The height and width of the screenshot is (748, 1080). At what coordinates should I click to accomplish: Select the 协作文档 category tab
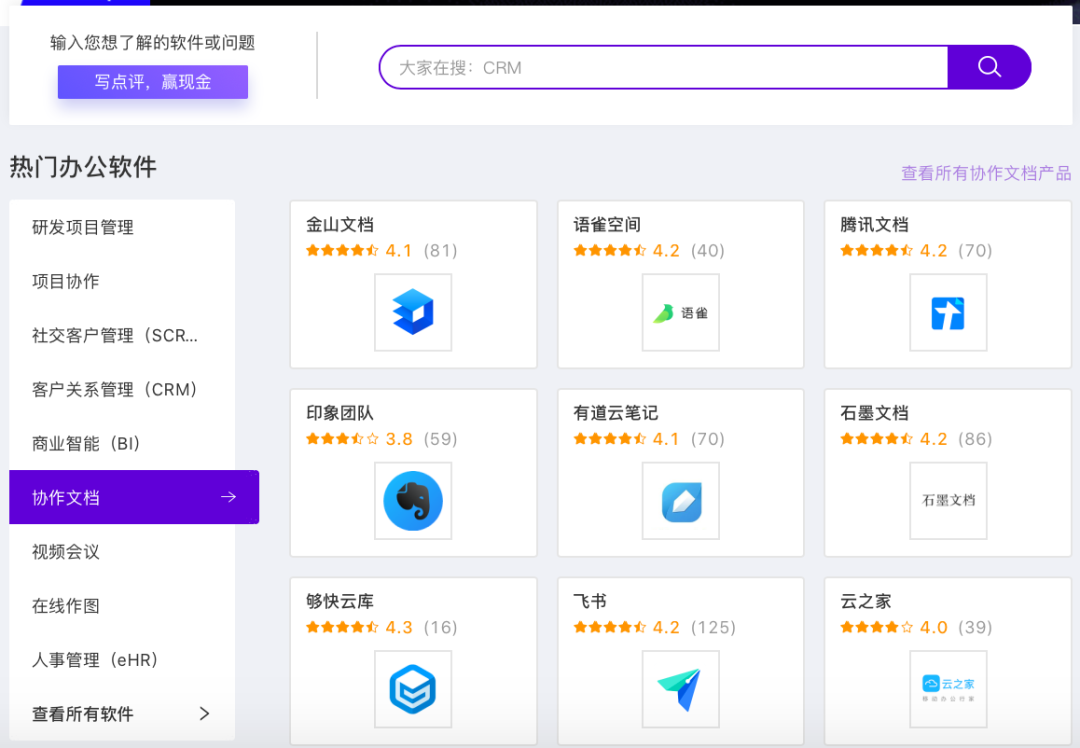[134, 497]
